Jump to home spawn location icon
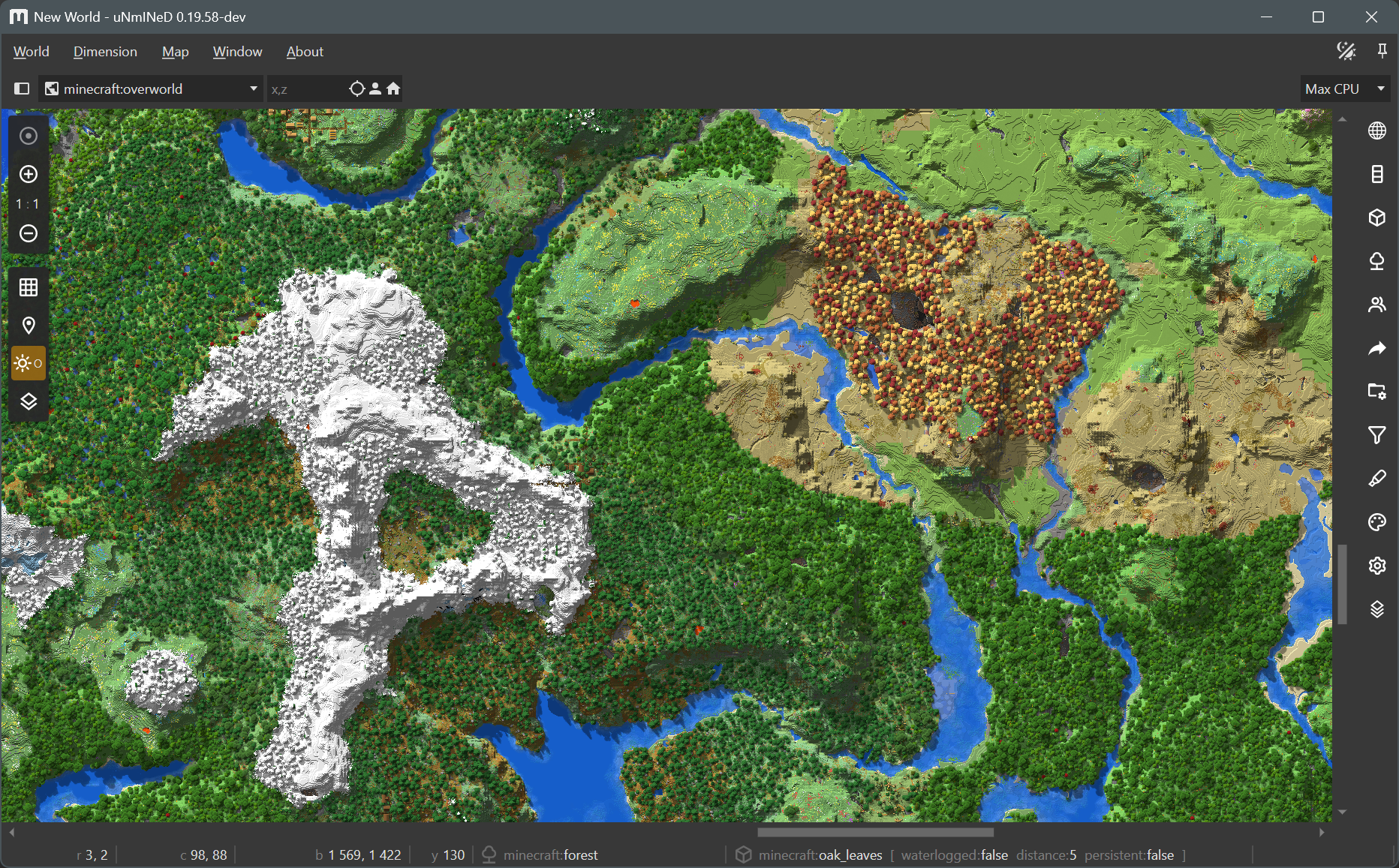 point(393,89)
